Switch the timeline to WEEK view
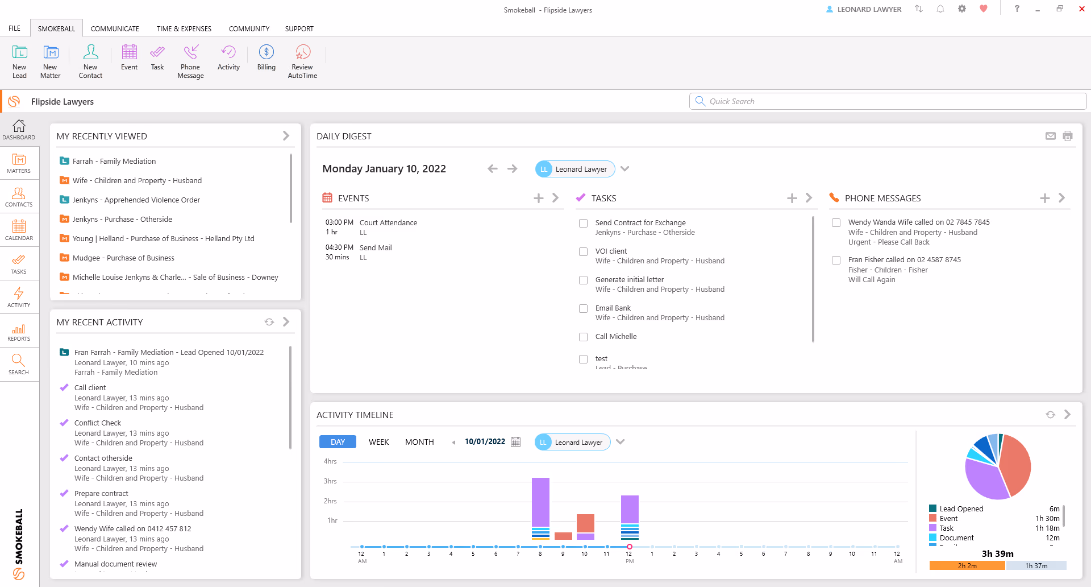 pos(379,441)
